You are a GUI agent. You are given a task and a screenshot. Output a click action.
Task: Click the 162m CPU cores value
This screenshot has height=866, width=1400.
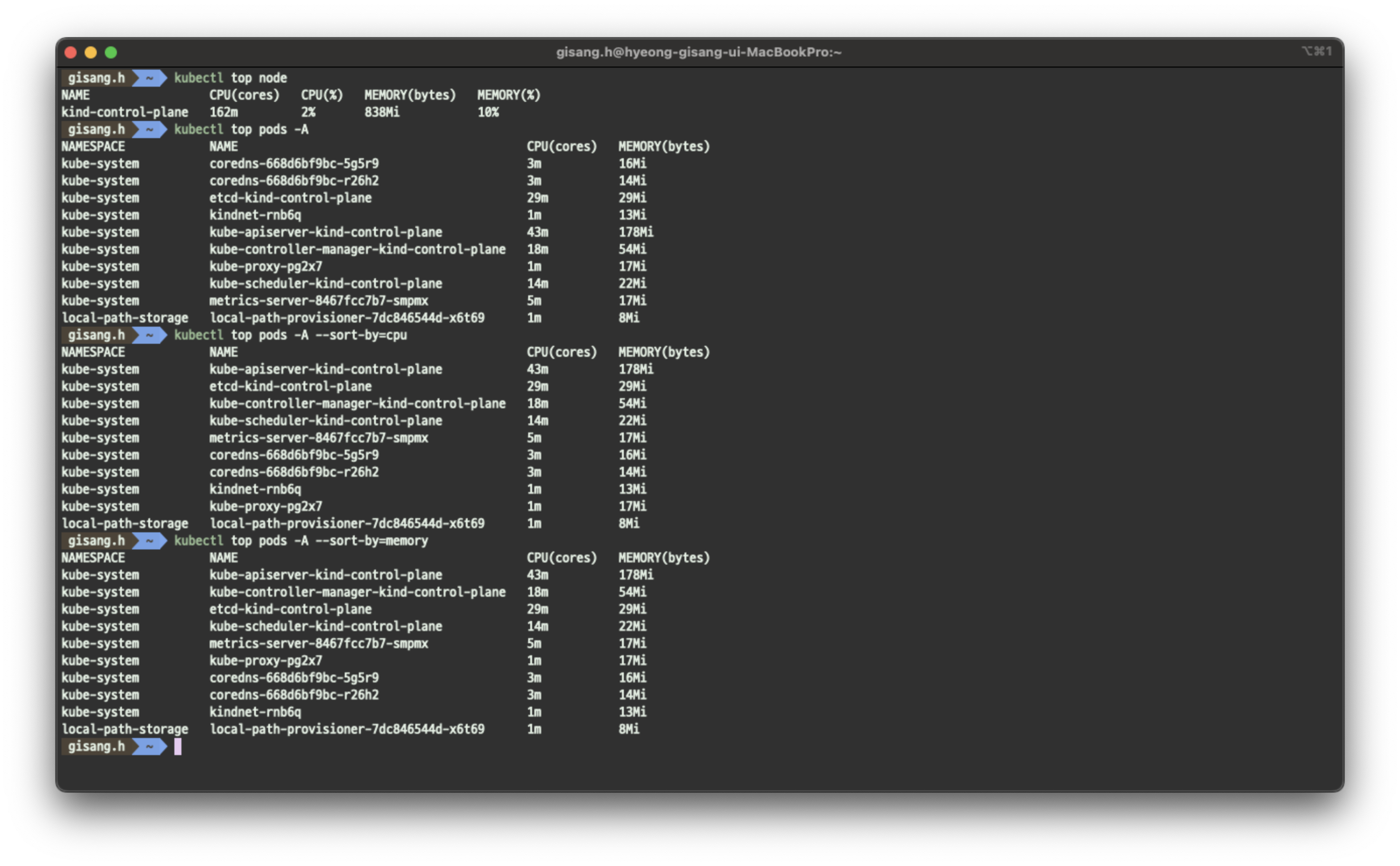point(223,112)
